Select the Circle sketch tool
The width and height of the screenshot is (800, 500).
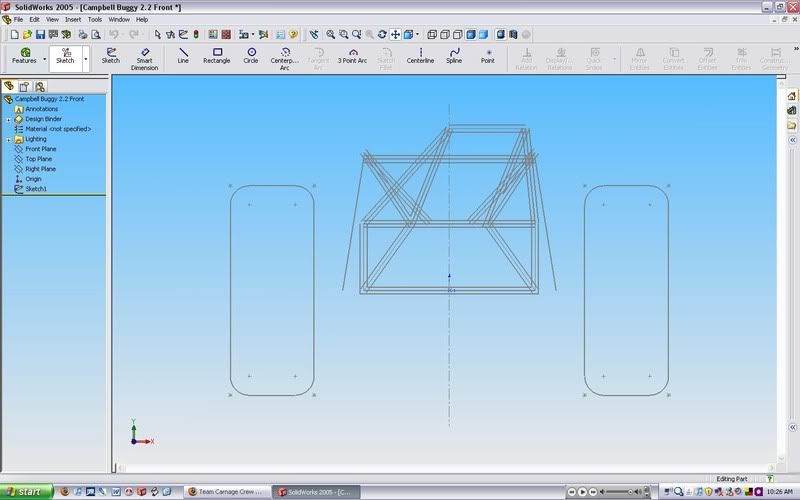(251, 56)
